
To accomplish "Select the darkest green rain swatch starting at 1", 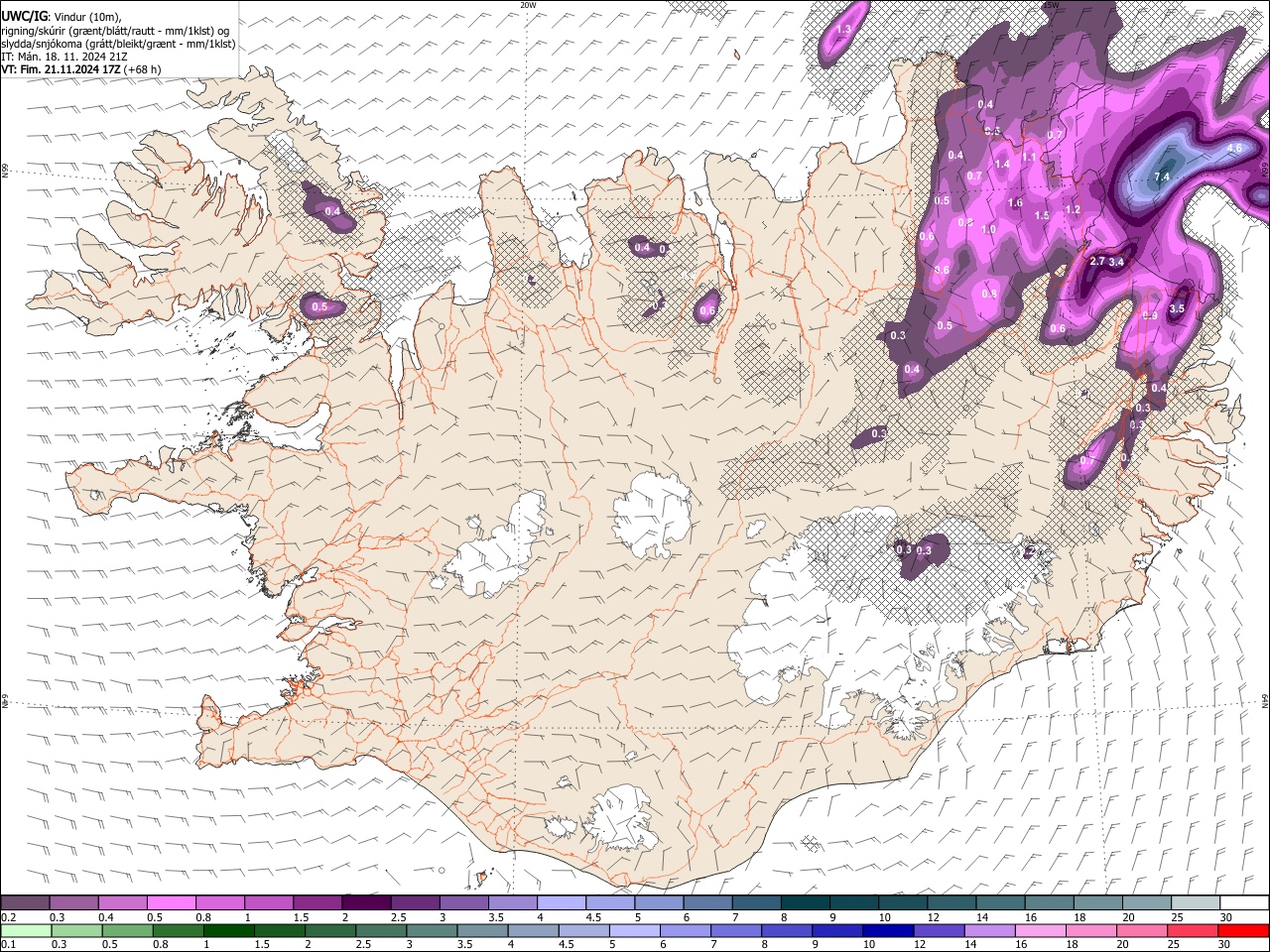I will (229, 931).
